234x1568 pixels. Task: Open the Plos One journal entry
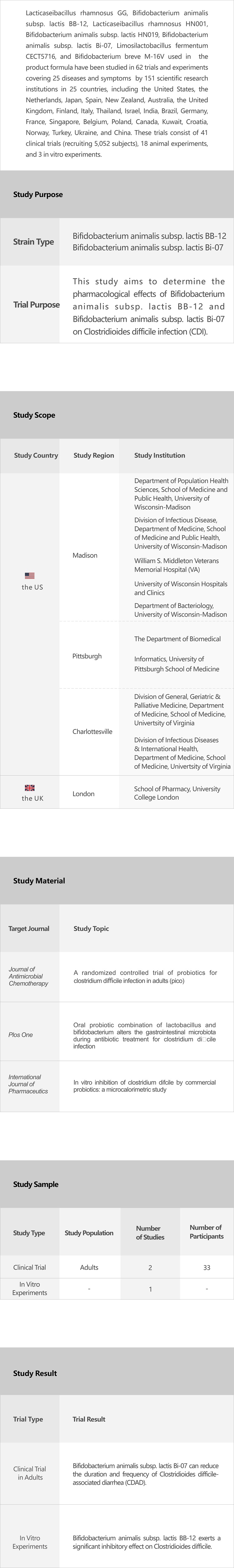click(21, 1035)
